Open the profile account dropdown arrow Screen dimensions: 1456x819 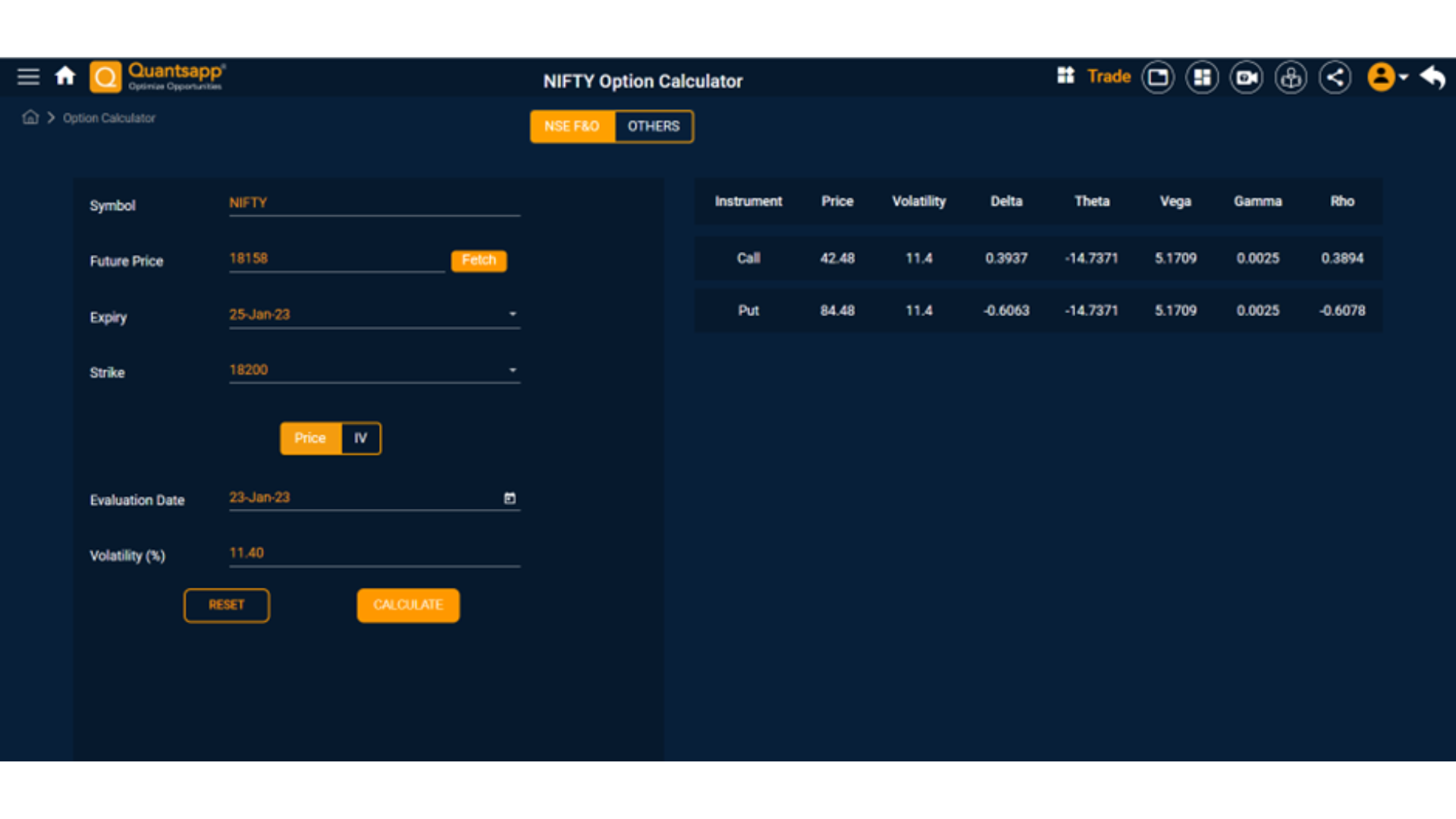pos(1404,77)
